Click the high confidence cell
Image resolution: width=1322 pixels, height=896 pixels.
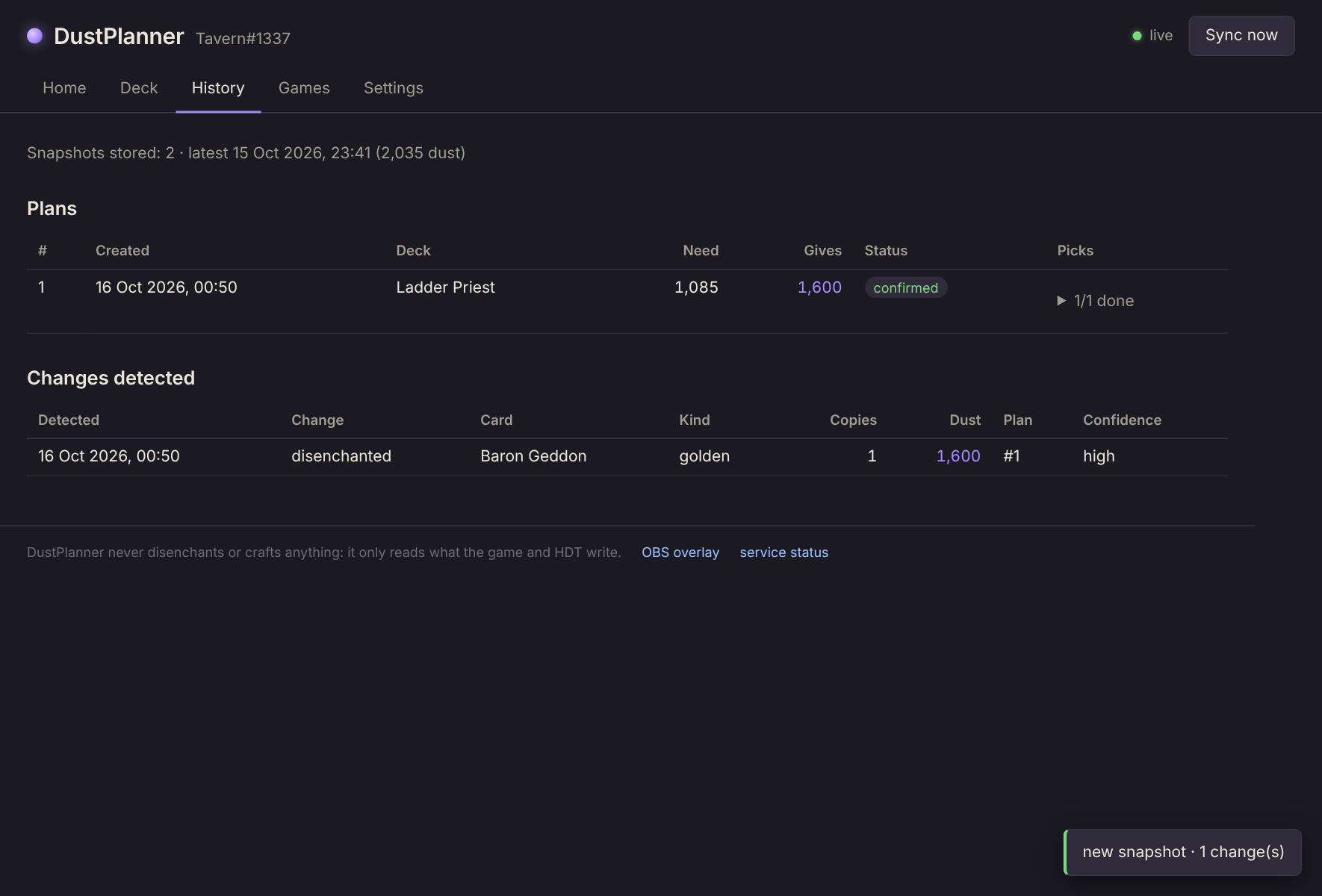1099,456
